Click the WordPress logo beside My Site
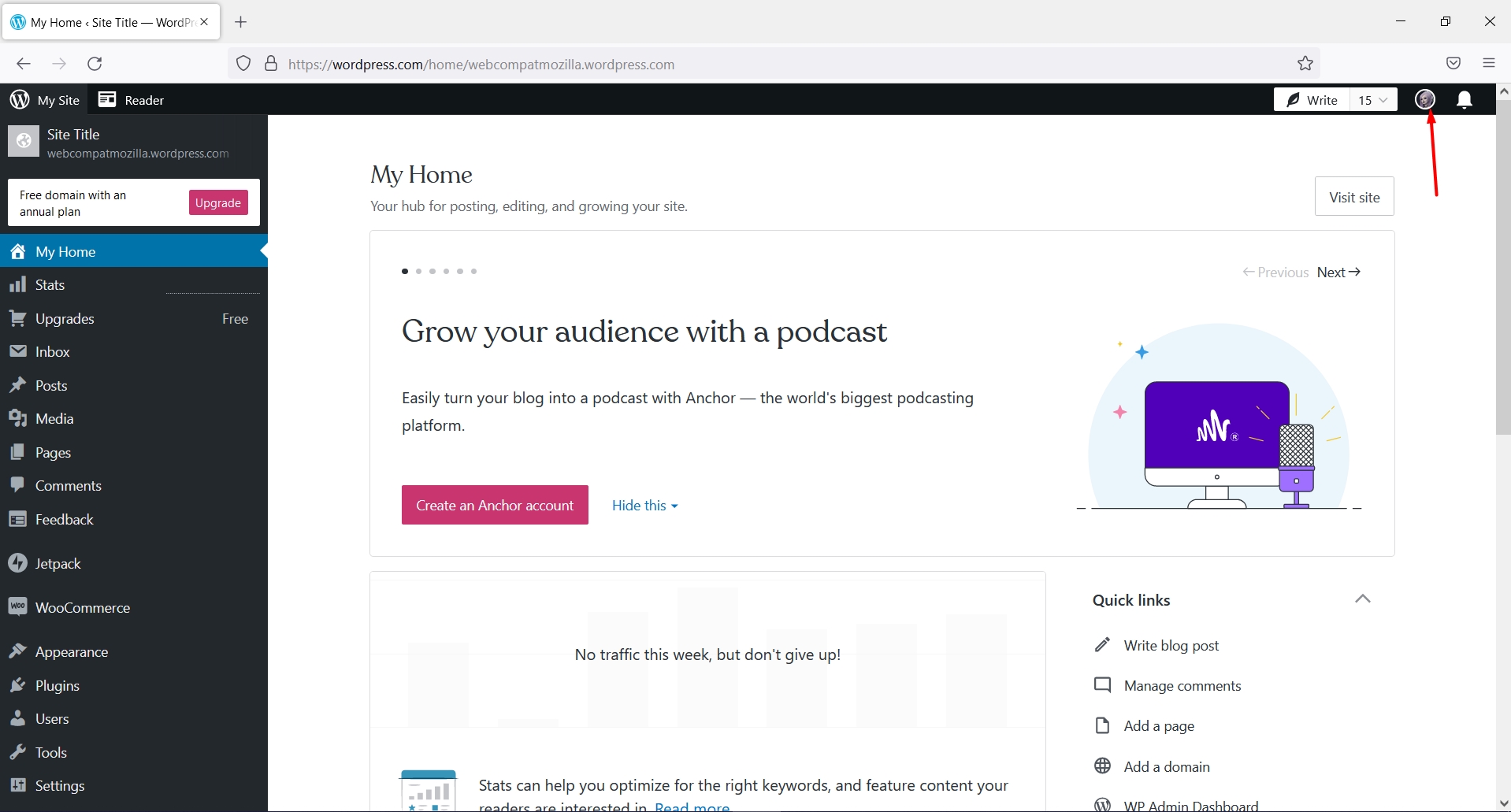This screenshot has width=1511, height=812. 20,99
